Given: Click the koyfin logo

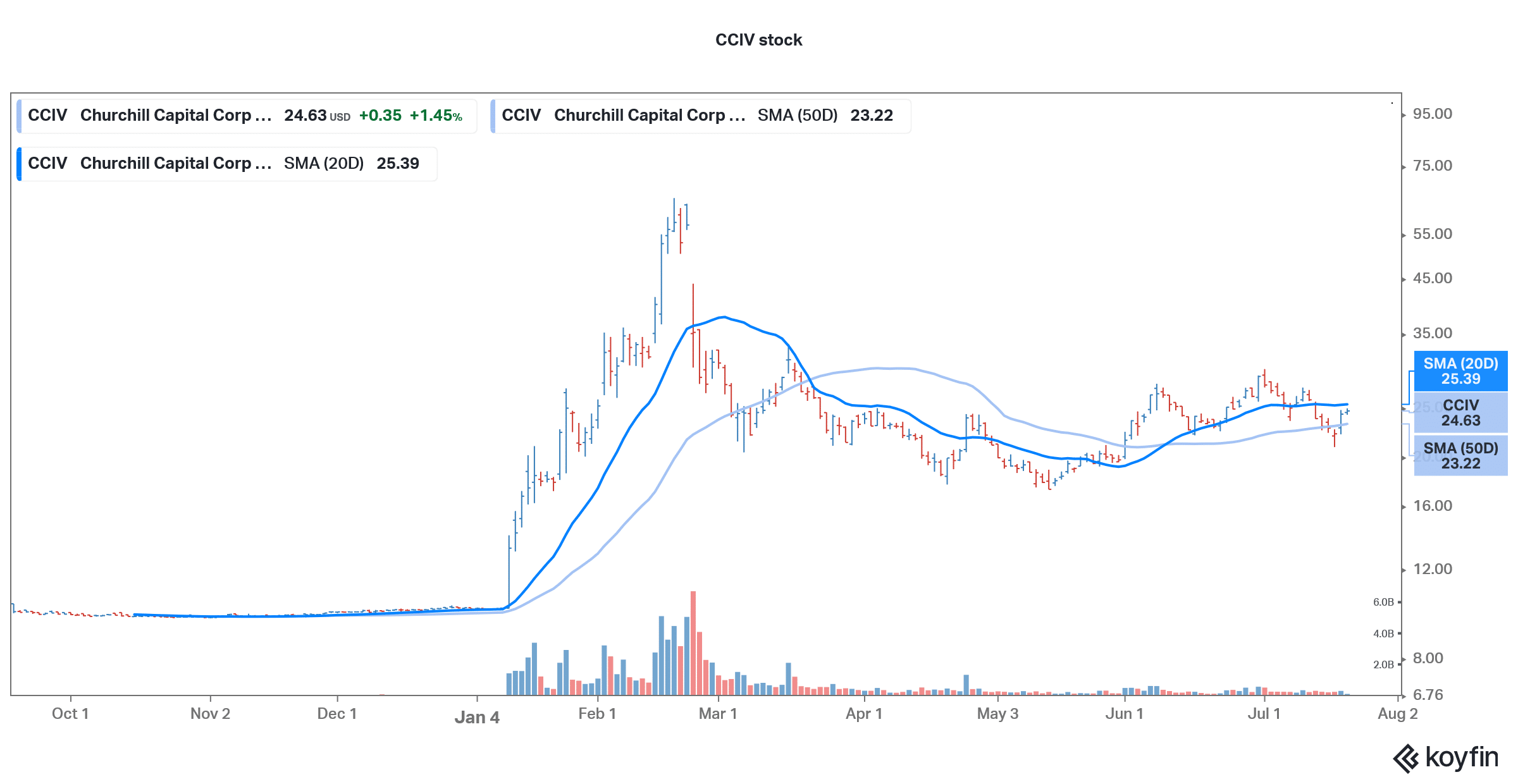Looking at the screenshot, I should (x=1445, y=758).
